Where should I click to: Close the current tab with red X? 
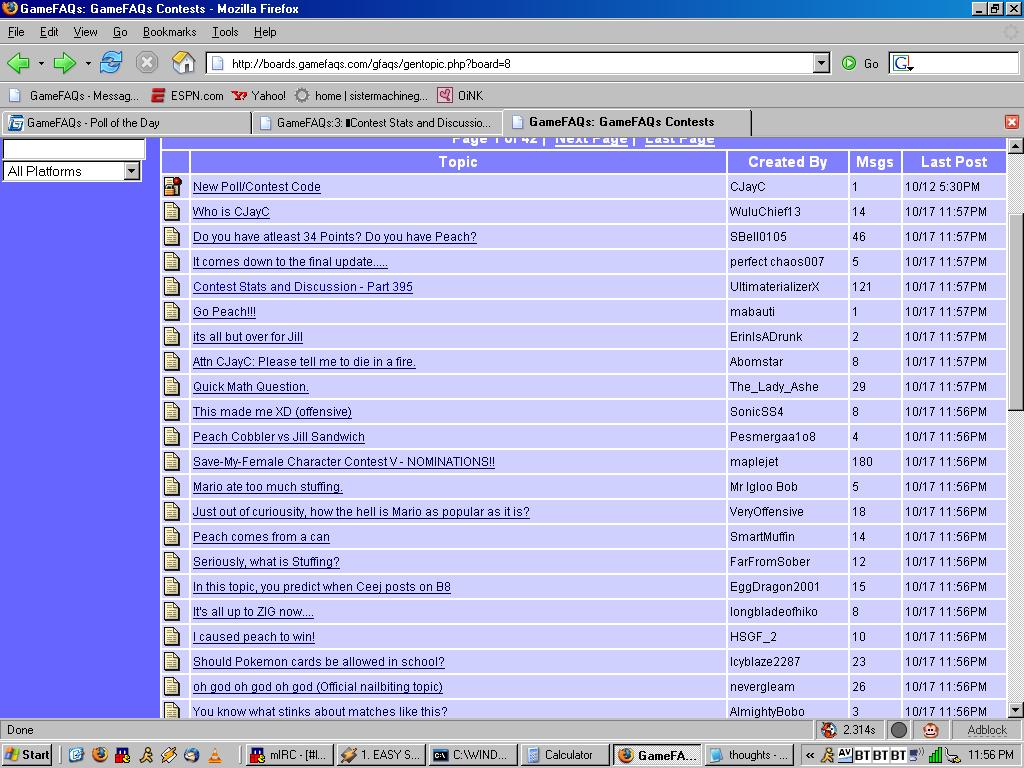(1011, 122)
